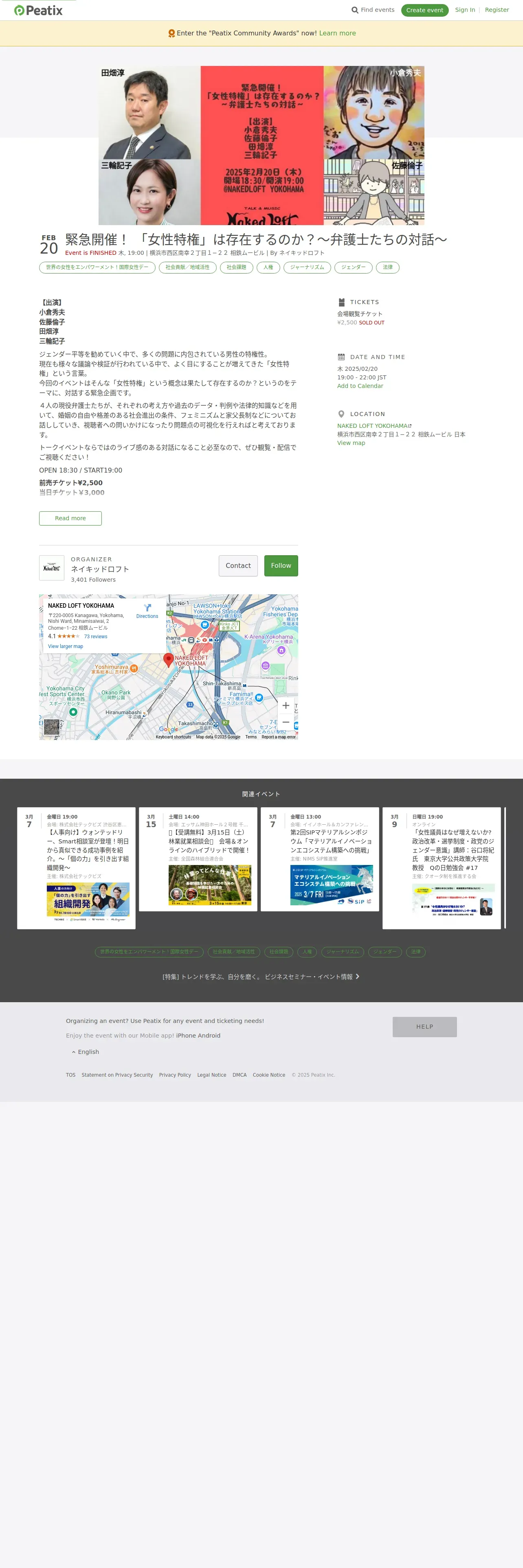523x1568 pixels.
Task: Open Statement on Privacy Security
Action: pos(117,1075)
